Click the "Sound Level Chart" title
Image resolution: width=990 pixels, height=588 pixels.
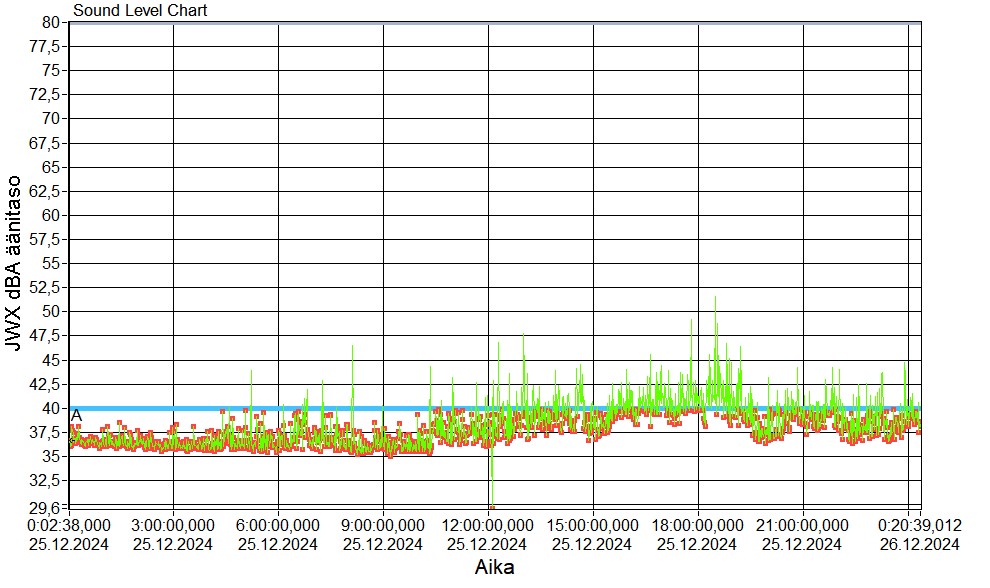pyautogui.click(x=139, y=11)
